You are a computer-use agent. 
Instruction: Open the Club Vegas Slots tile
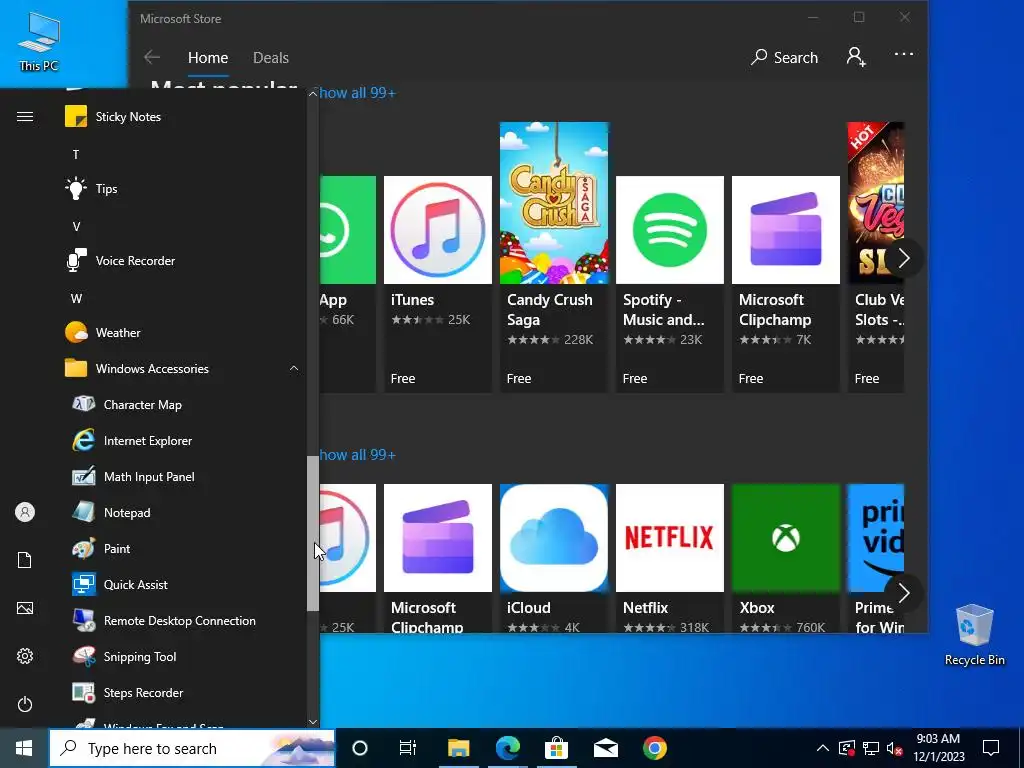[874, 257]
